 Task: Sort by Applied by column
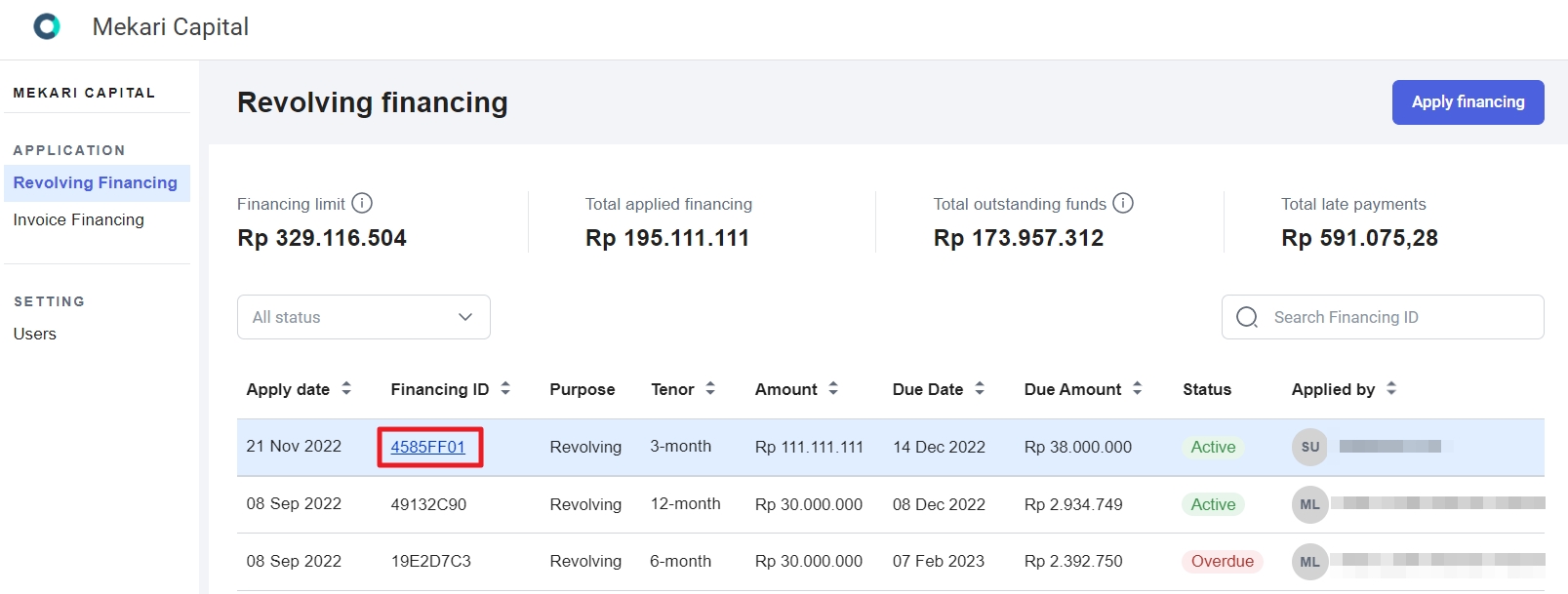(x=1391, y=388)
